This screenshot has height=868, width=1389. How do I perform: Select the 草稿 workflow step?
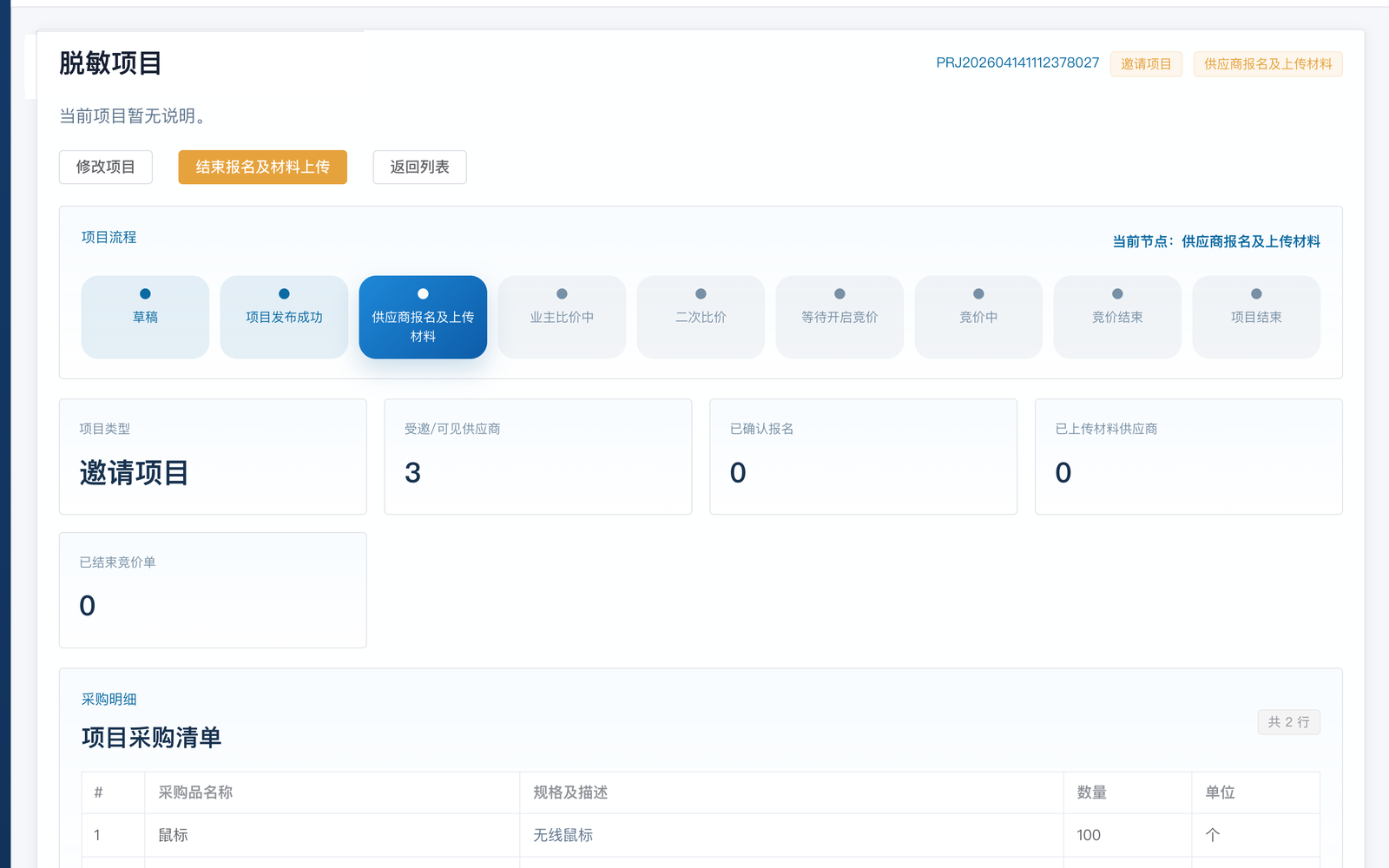(x=145, y=317)
